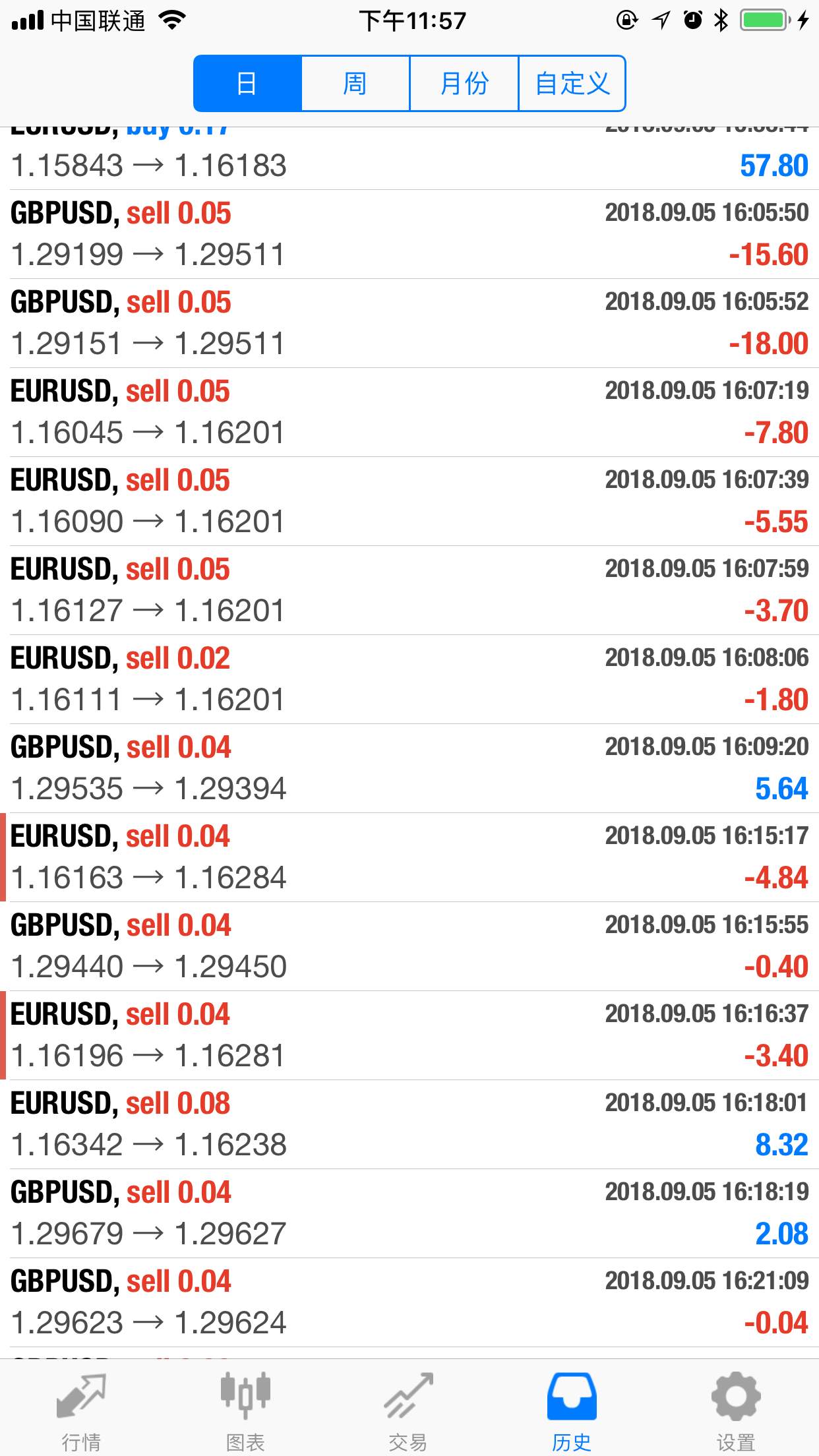Select EURUSD sell 0.02 trade row
This screenshot has width=819, height=1456.
tap(409, 679)
